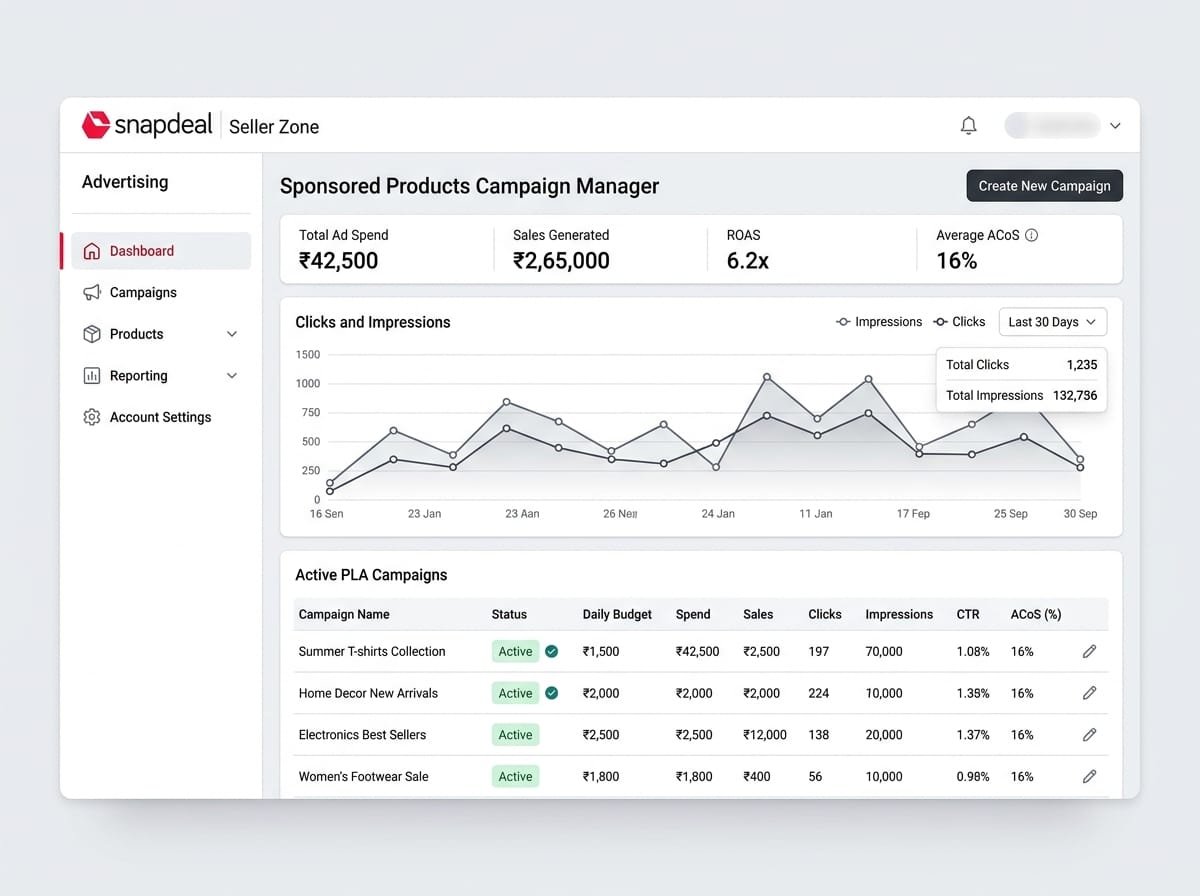Click the Campaigns megaphone icon
This screenshot has height=896, width=1200.
pyautogui.click(x=92, y=292)
